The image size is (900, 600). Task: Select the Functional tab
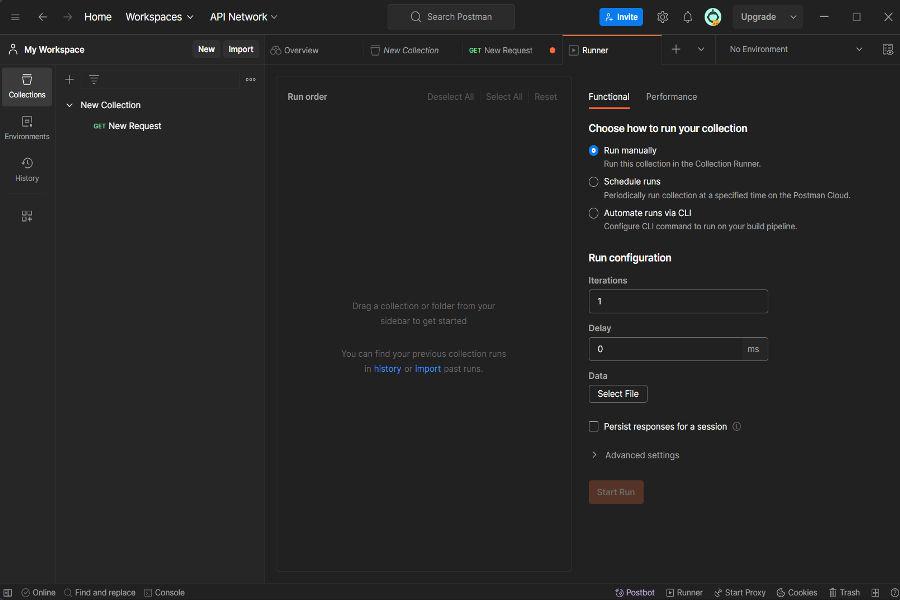coord(609,97)
